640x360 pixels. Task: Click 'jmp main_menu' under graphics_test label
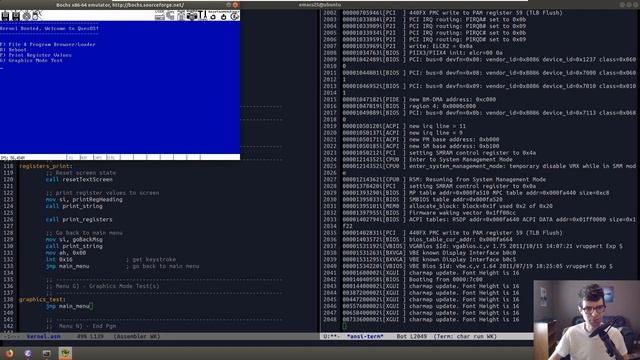tap(68, 306)
